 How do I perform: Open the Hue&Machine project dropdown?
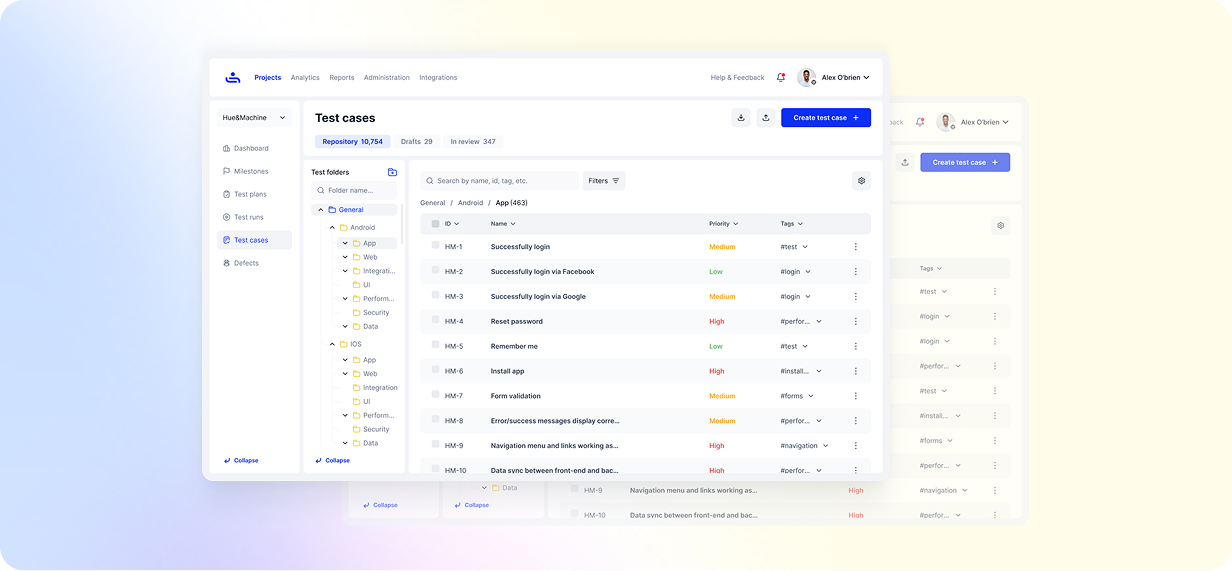point(254,118)
